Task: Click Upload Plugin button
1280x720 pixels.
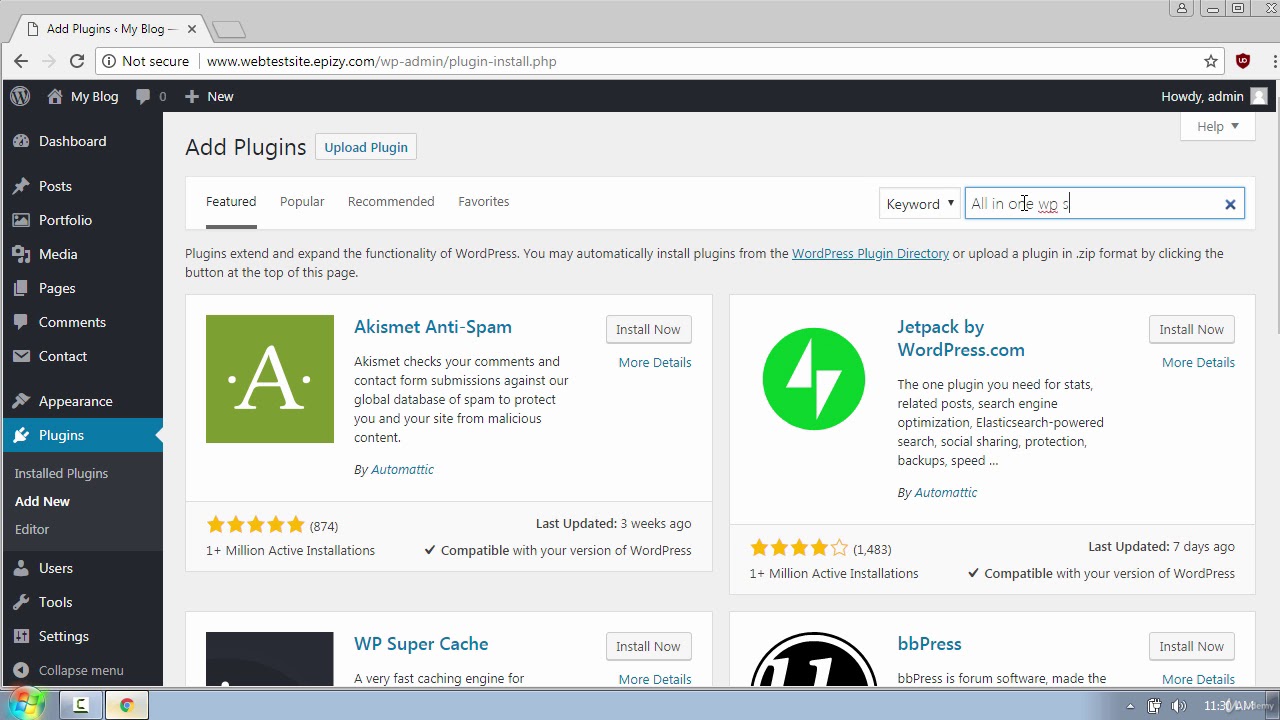Action: (366, 147)
